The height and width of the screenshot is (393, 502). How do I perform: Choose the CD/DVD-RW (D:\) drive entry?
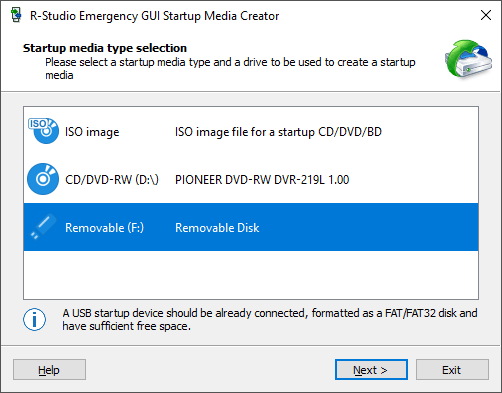251,179
